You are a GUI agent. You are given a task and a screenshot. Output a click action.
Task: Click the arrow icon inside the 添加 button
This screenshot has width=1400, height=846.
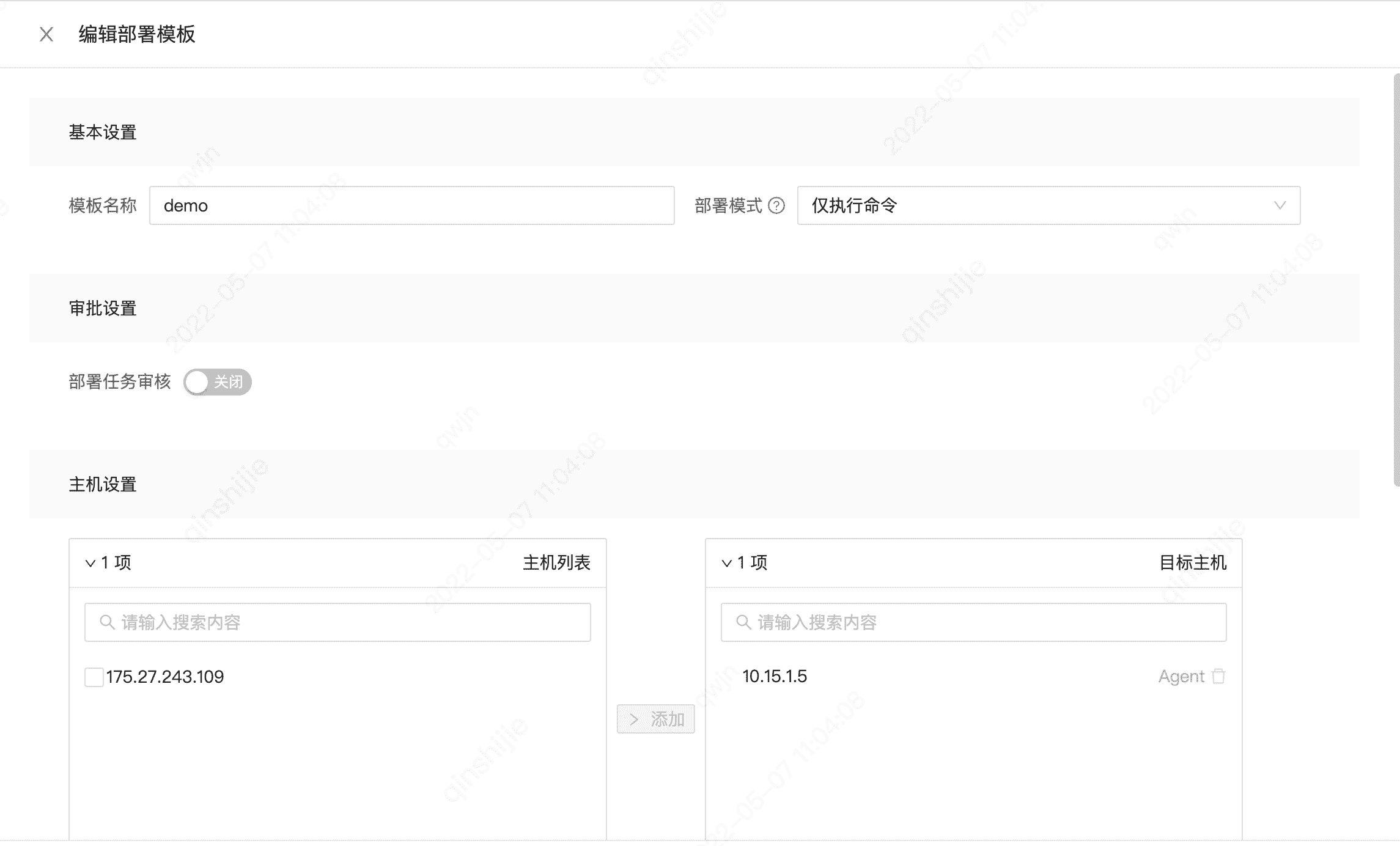tap(634, 719)
